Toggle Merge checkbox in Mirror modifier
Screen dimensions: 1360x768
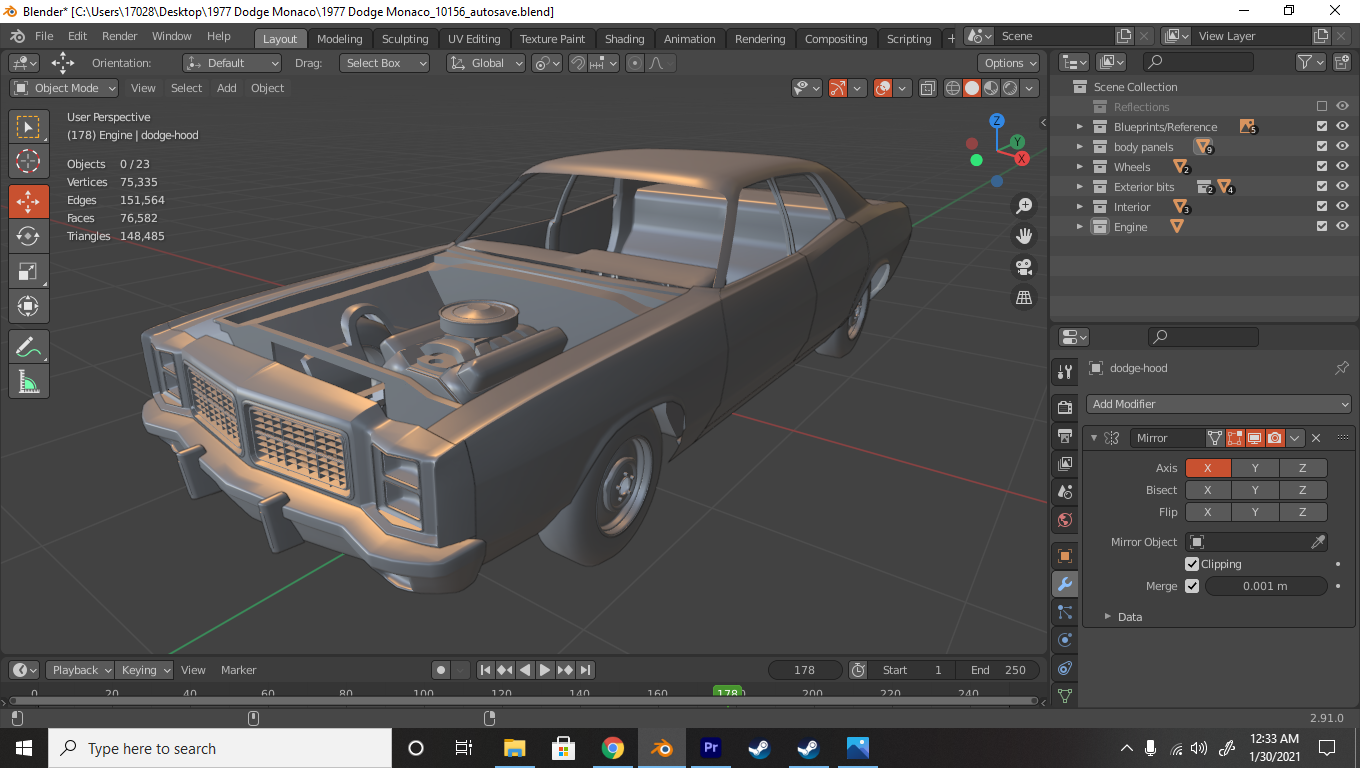(1192, 586)
